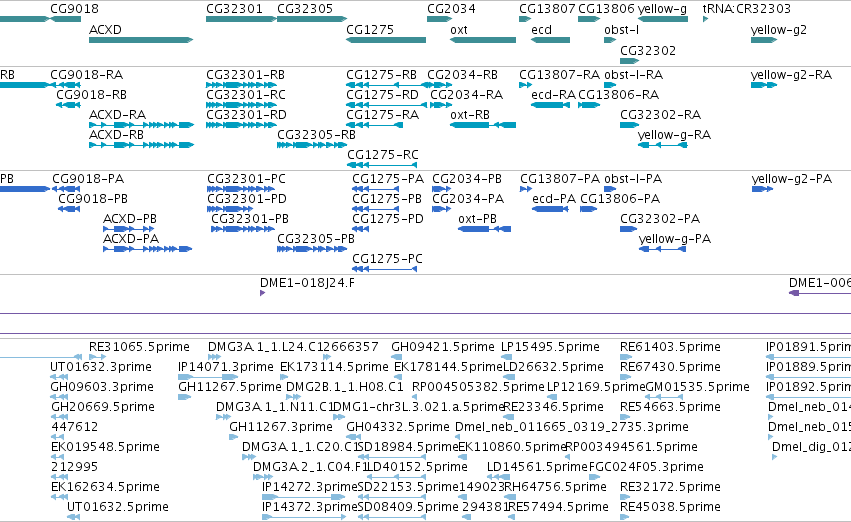Screen dimensions: 851x522
Task: Pick the CG1275-RC transcript label
Action: pyautogui.click(x=383, y=155)
